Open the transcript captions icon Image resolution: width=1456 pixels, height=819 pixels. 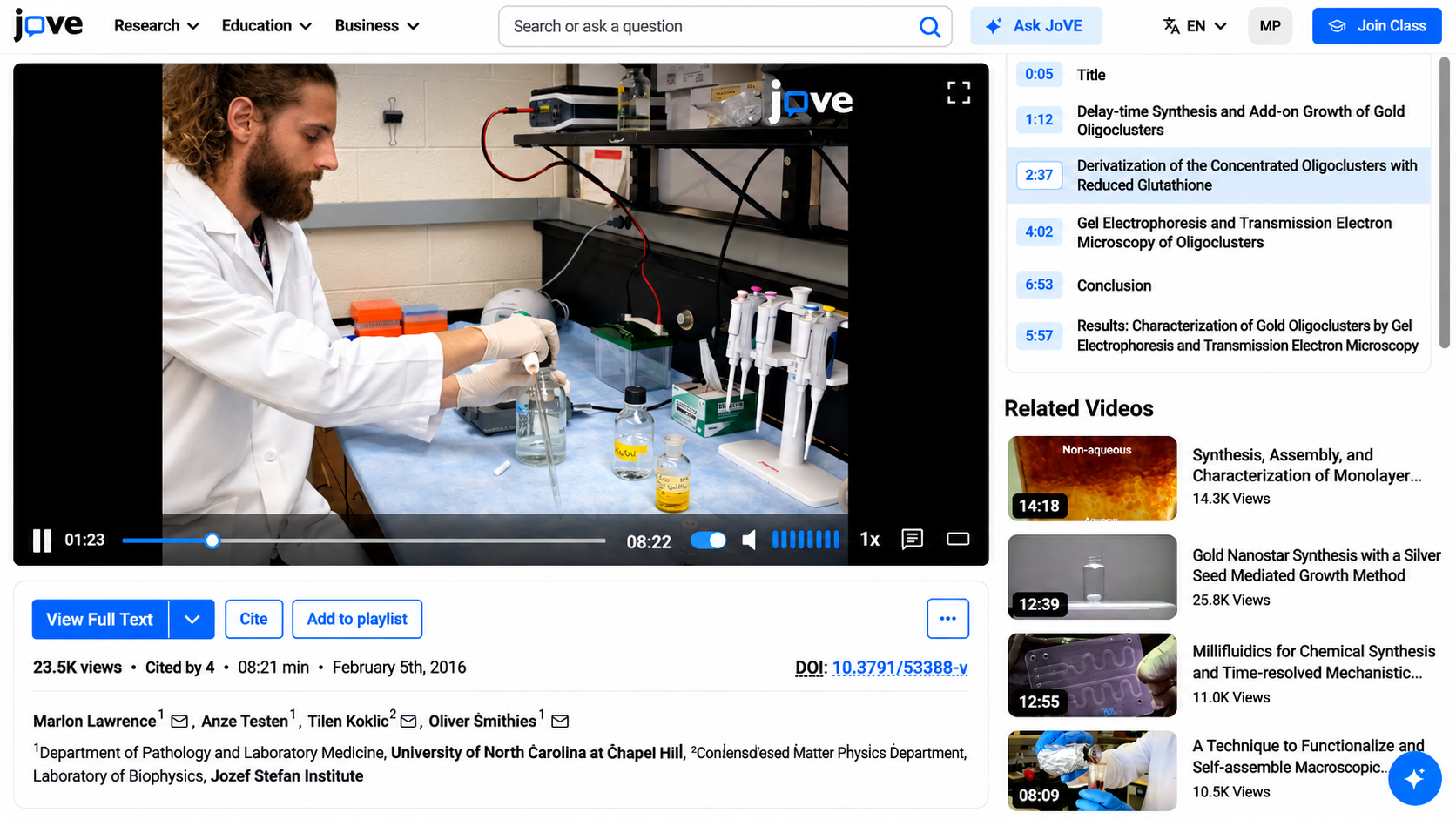coord(912,540)
